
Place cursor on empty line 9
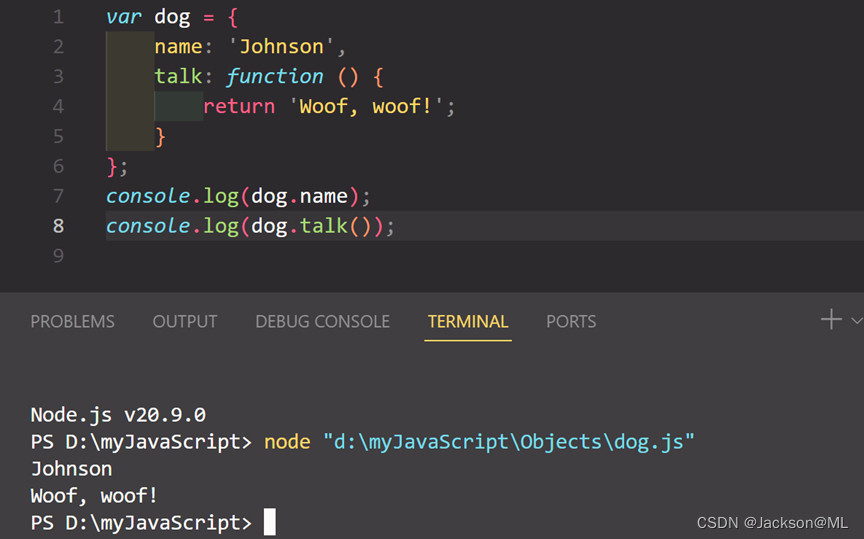[300, 256]
